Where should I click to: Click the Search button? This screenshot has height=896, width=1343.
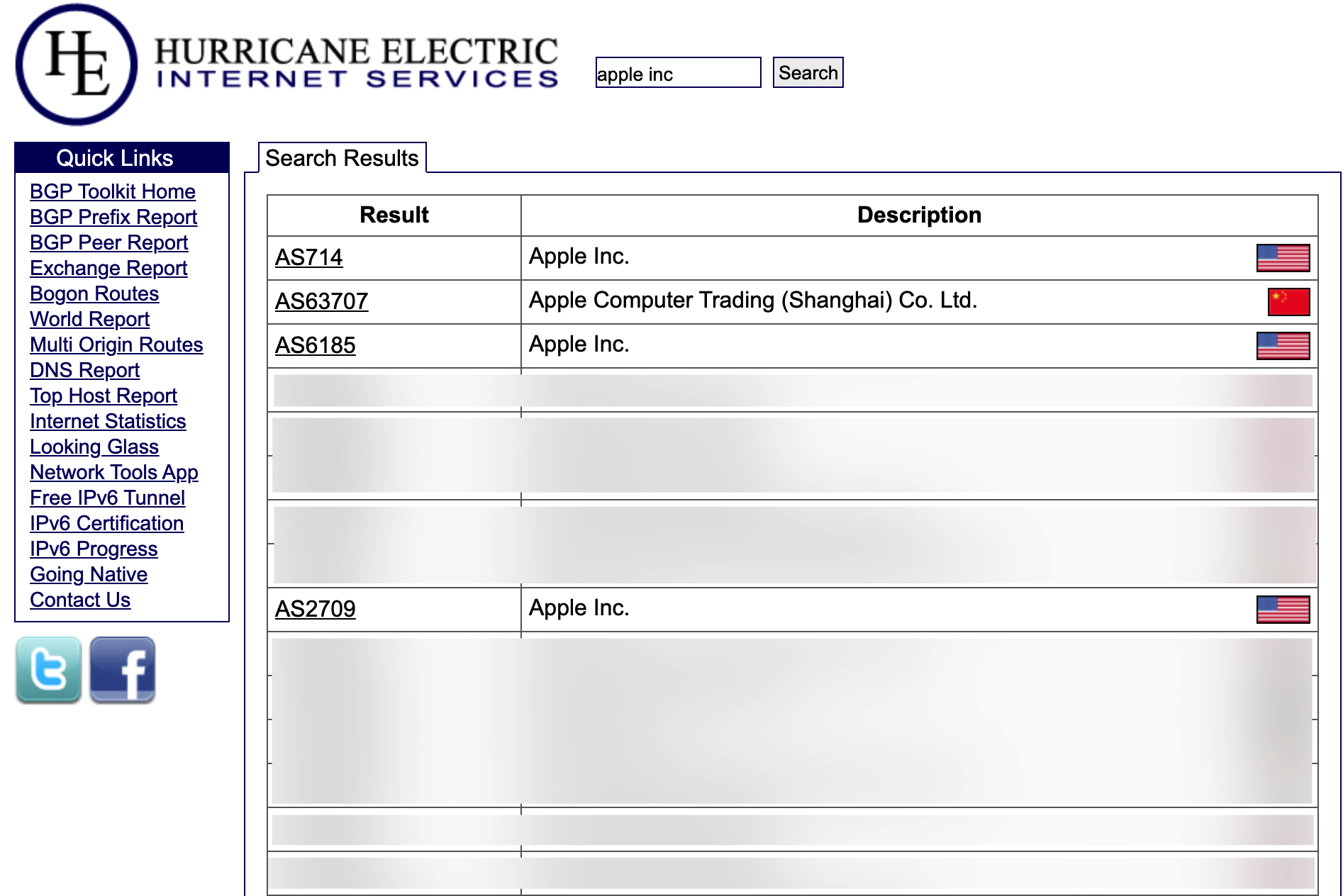click(x=808, y=72)
